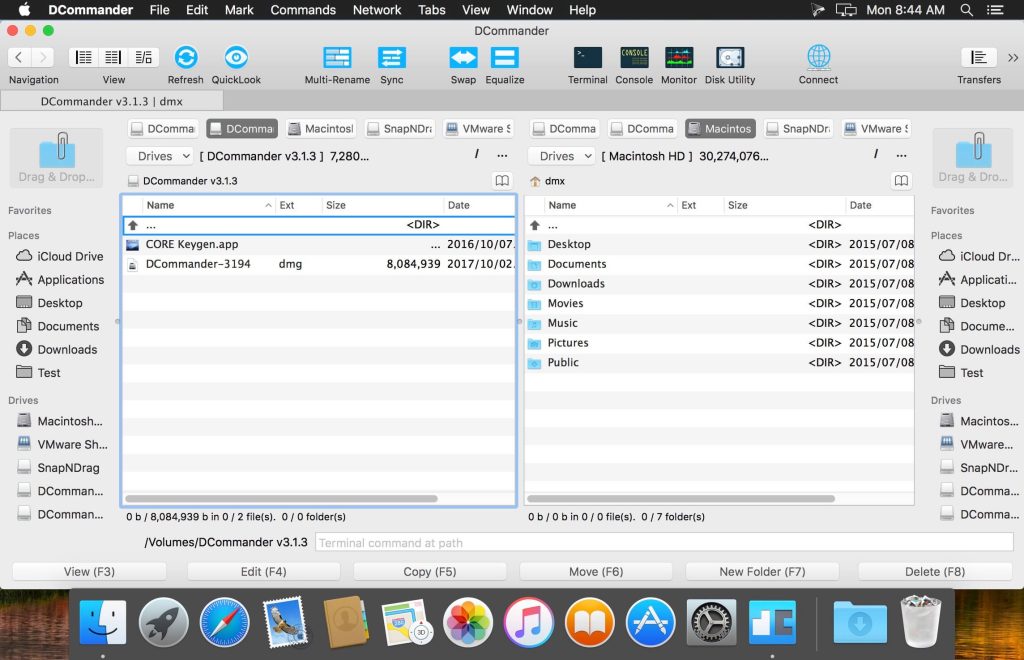The width and height of the screenshot is (1024, 660).
Task: Launch Terminal from the toolbar
Action: tap(587, 57)
